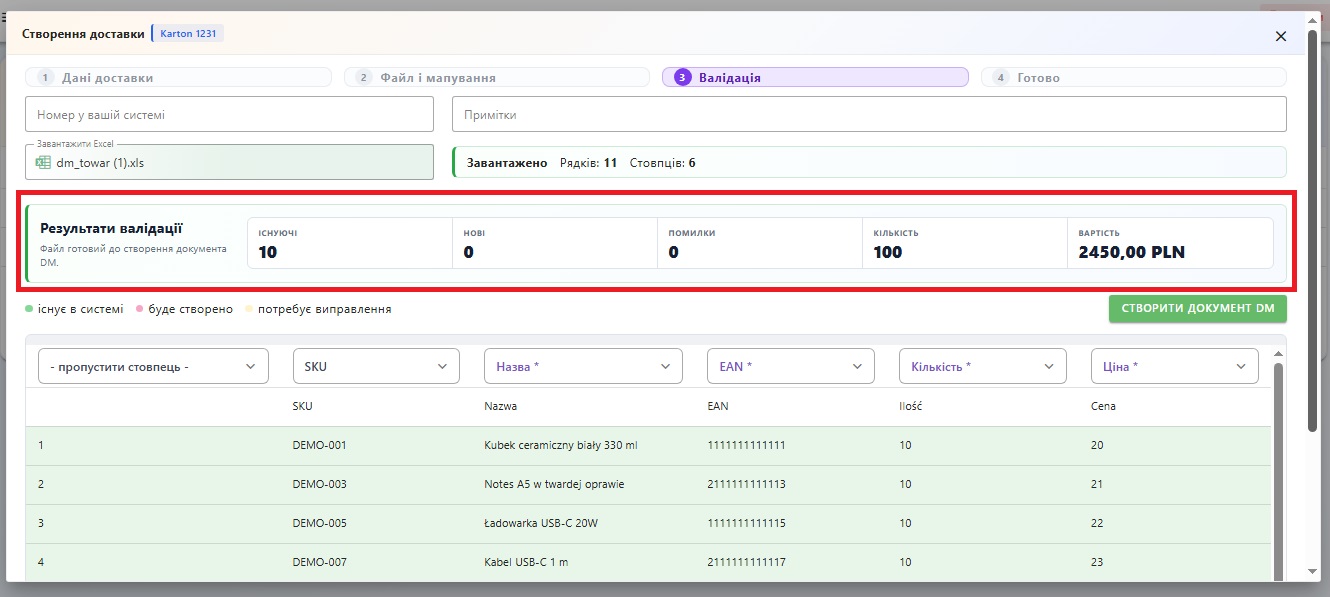Click price cell 21 for DEMO-003
The width and height of the screenshot is (1330, 597).
[1097, 484]
